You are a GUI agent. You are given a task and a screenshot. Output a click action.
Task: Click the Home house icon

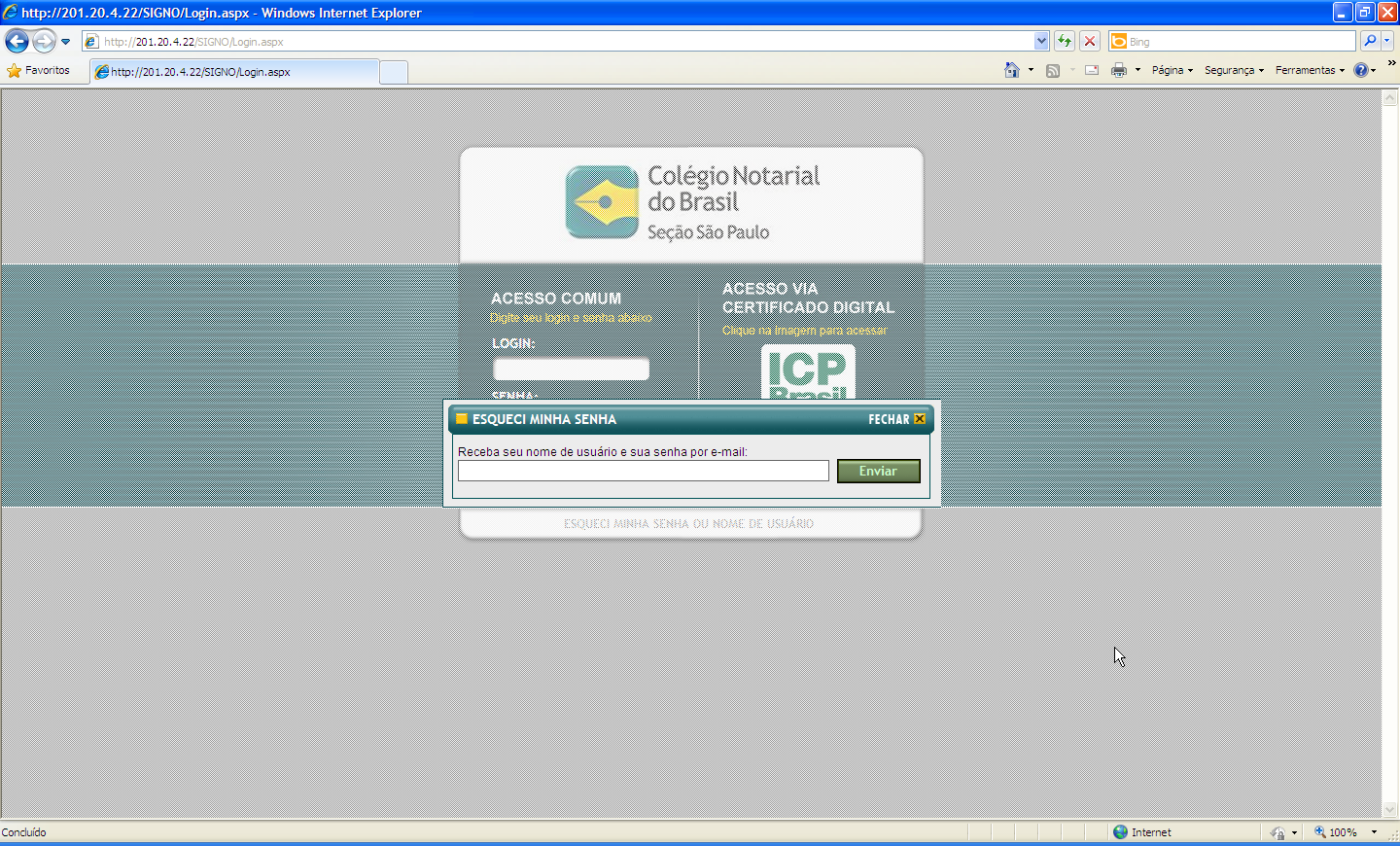[1012, 70]
